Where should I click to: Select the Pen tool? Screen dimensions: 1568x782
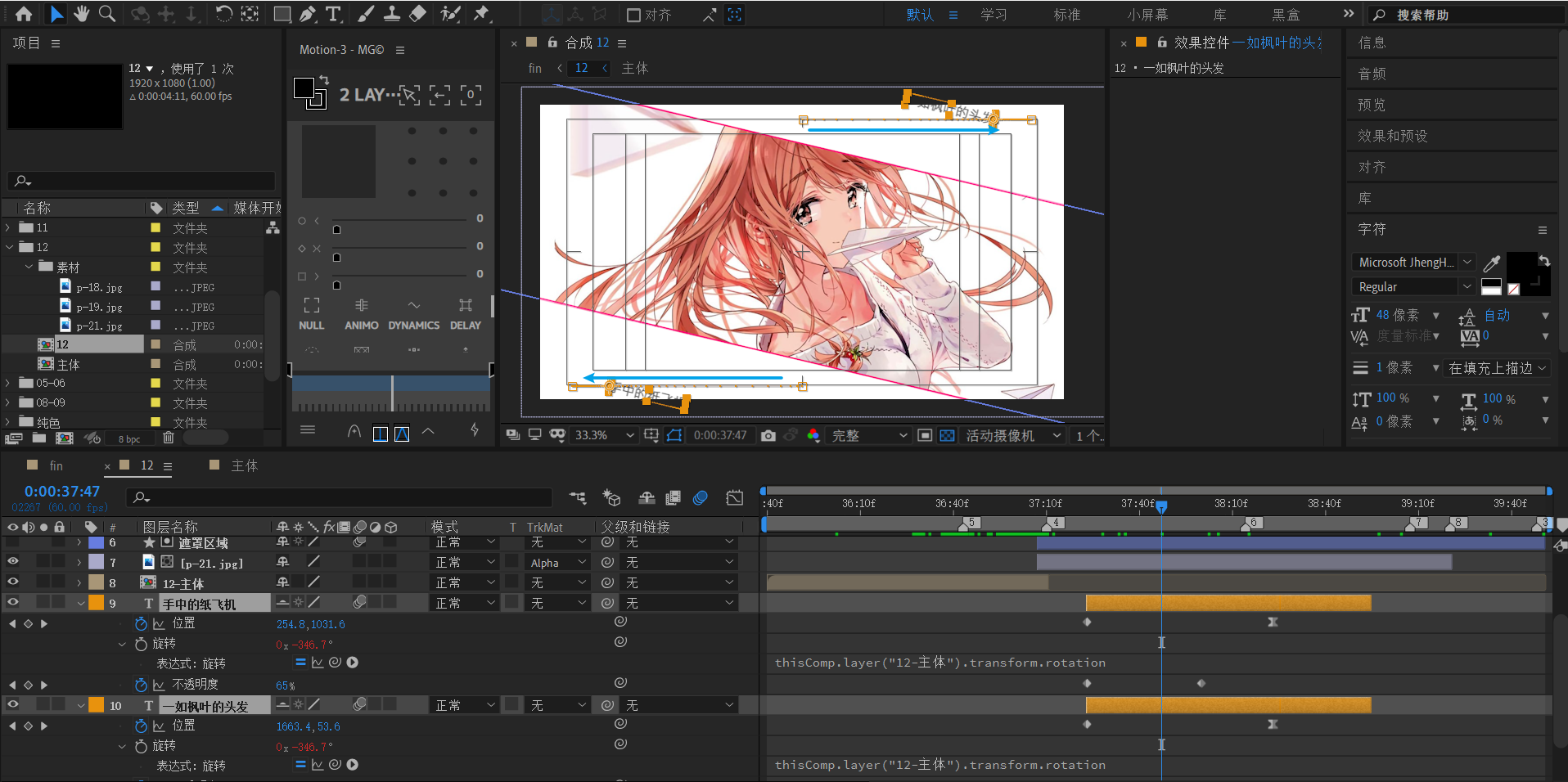(308, 14)
